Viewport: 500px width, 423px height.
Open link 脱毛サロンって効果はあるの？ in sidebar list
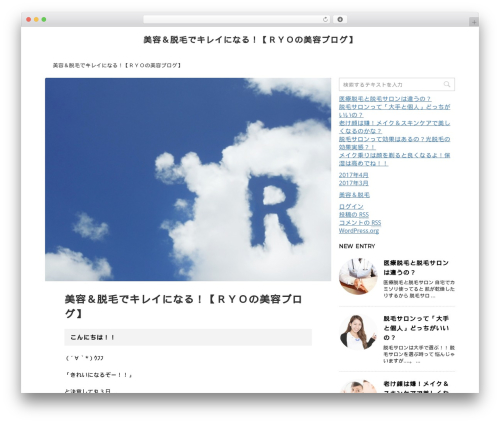tap(394, 143)
